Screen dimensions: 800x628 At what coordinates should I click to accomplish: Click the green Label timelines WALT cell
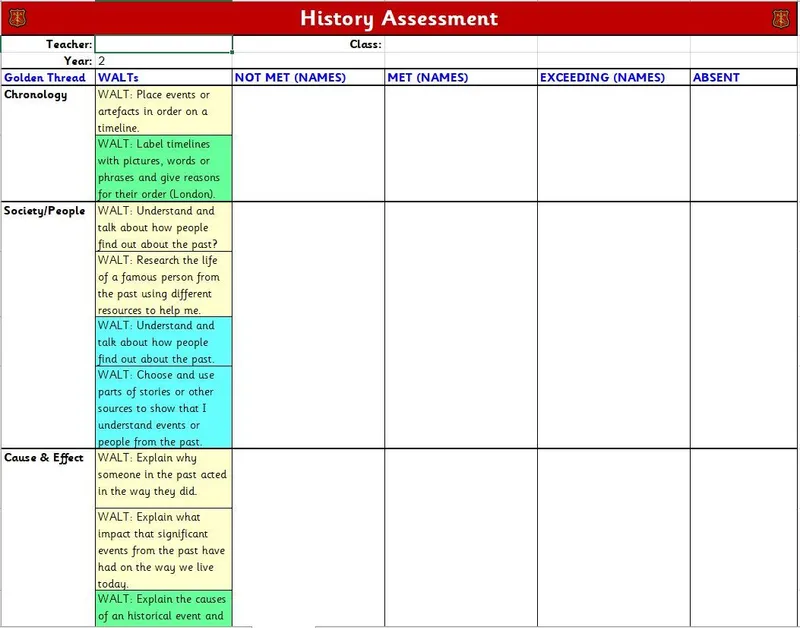pyautogui.click(x=164, y=169)
